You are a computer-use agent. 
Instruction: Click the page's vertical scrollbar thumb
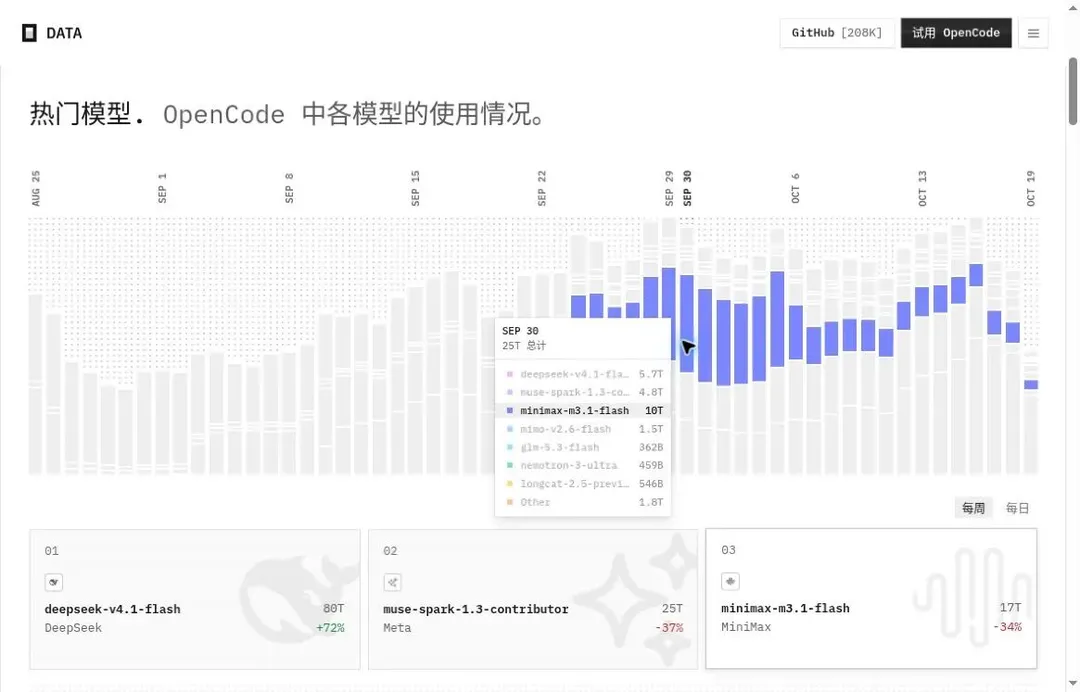pos(1072,92)
